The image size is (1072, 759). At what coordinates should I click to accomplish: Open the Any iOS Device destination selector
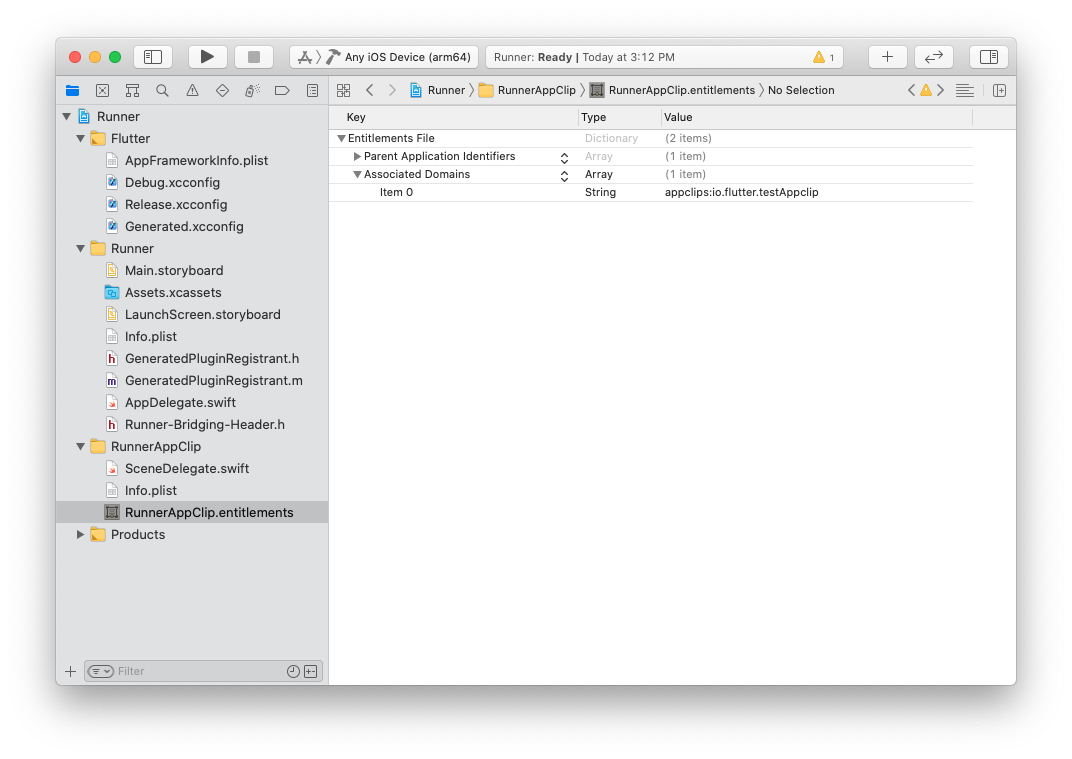click(406, 57)
